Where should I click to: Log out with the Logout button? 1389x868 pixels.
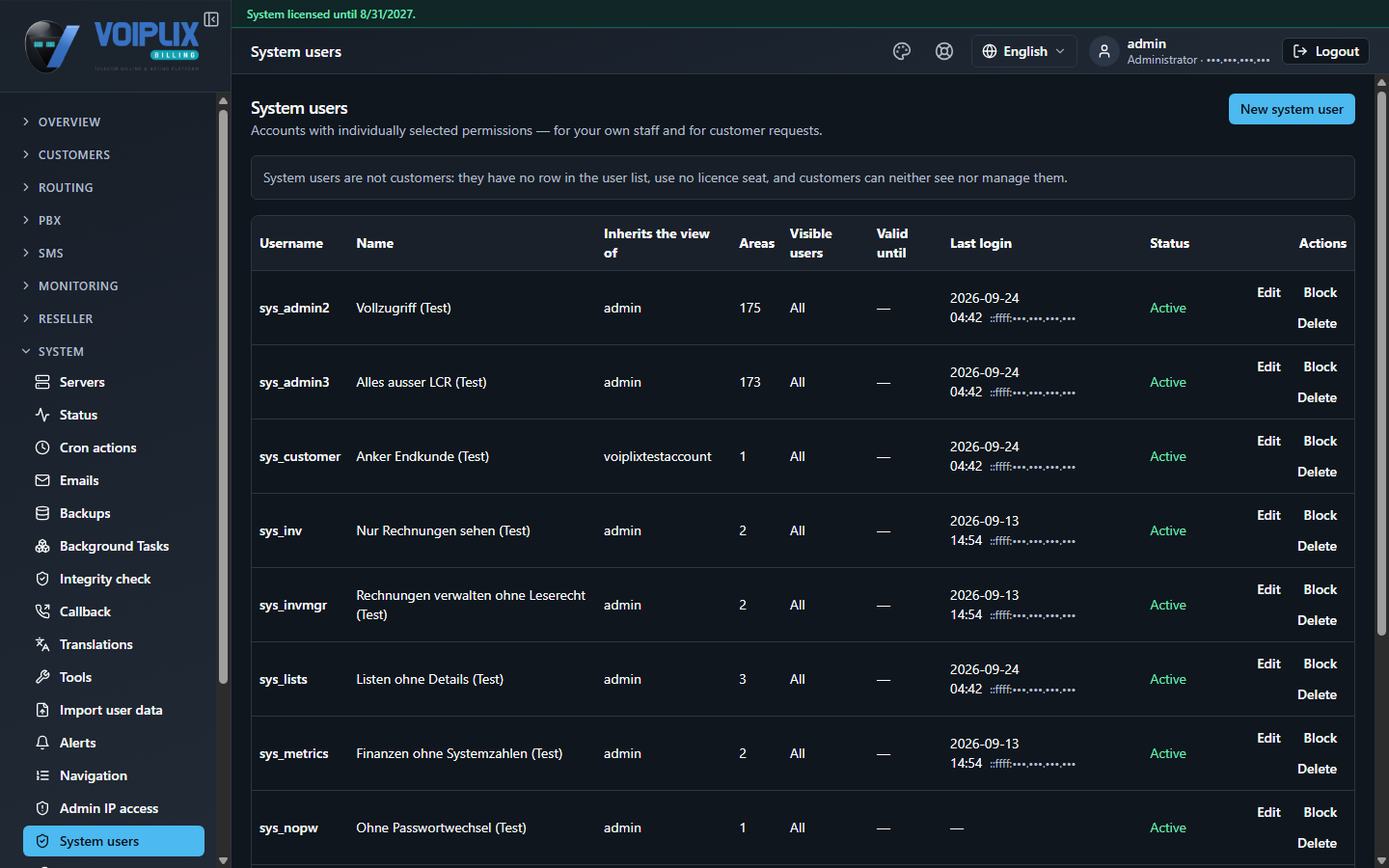[1325, 51]
